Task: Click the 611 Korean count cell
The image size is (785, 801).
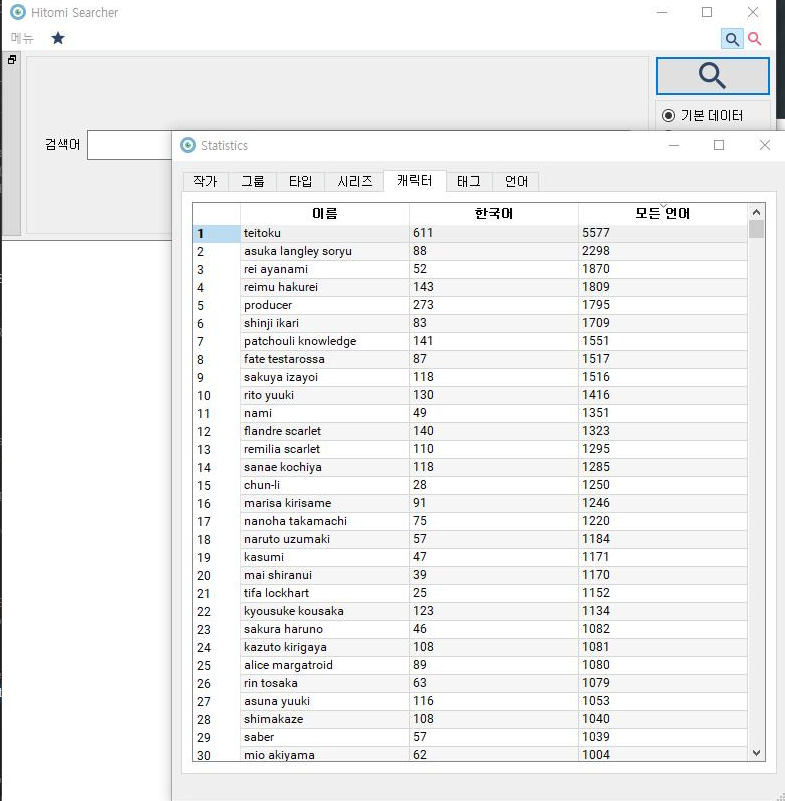Action: coord(494,233)
